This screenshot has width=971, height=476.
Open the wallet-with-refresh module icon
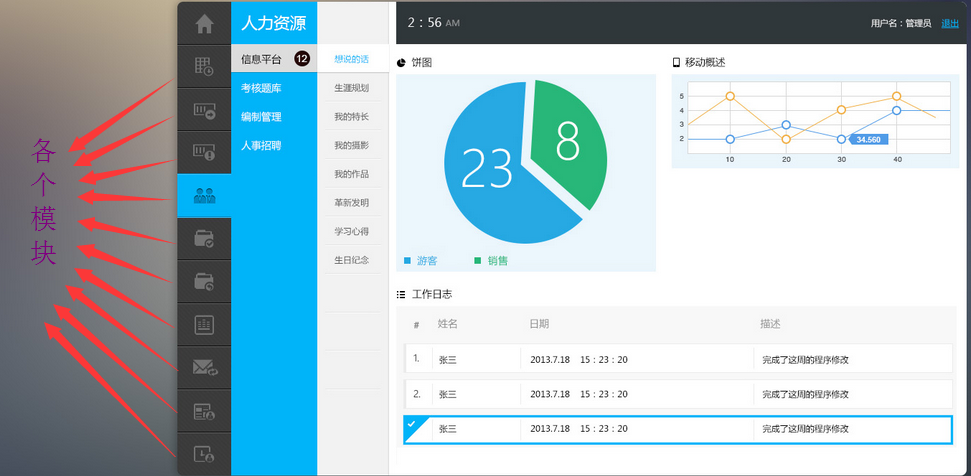coord(204,282)
